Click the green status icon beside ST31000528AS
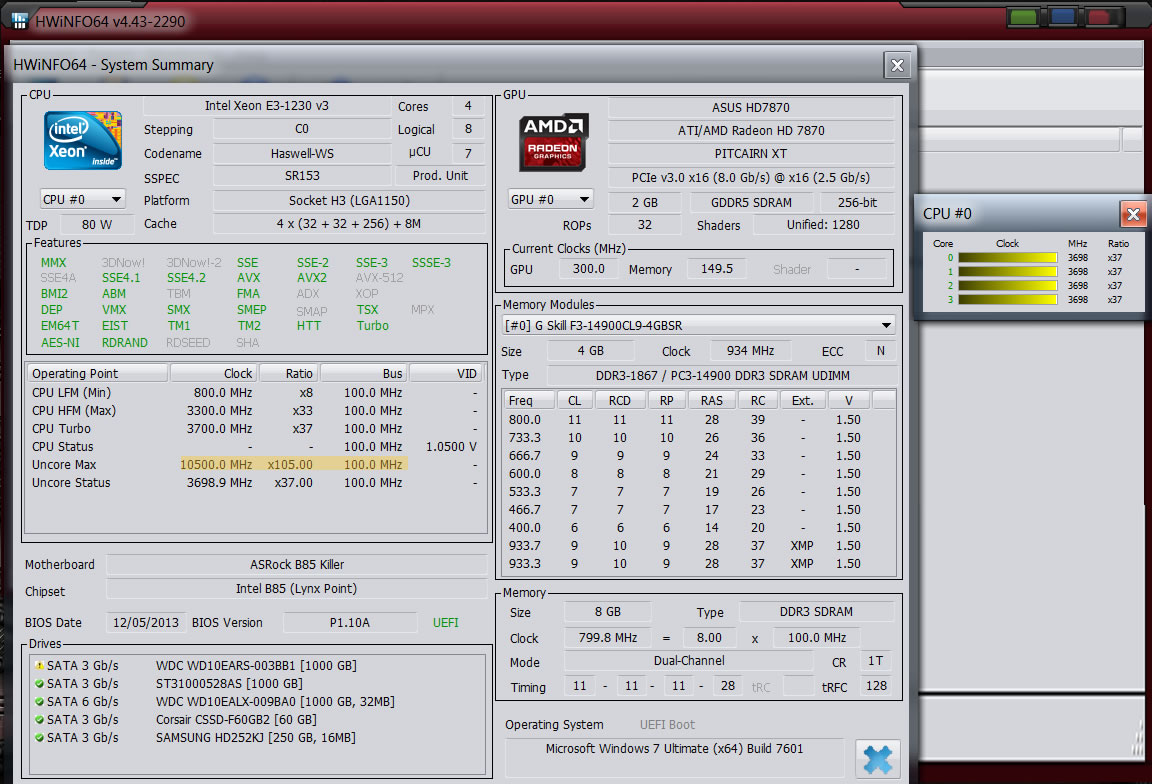The height and width of the screenshot is (784, 1152). click(x=39, y=683)
